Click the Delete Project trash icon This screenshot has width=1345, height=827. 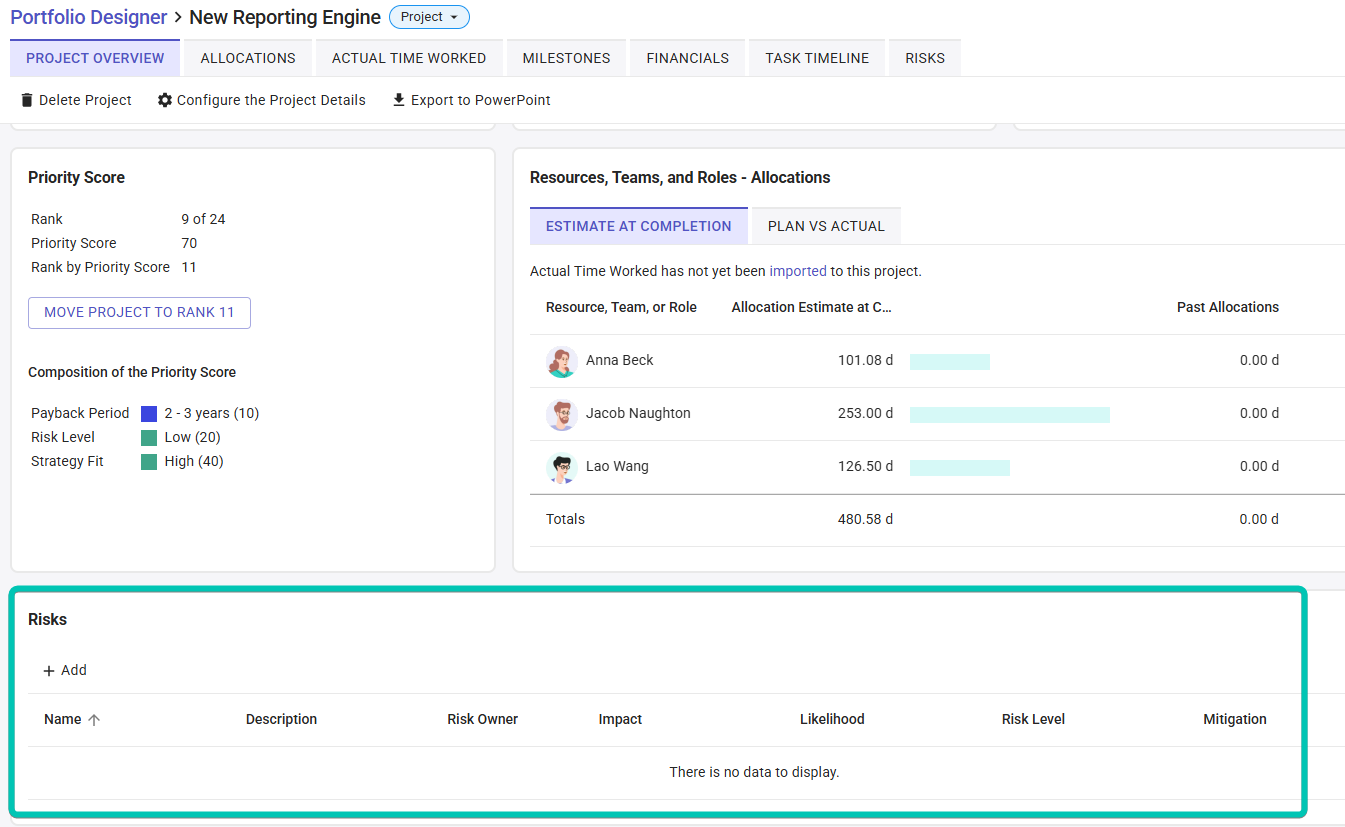point(27,100)
